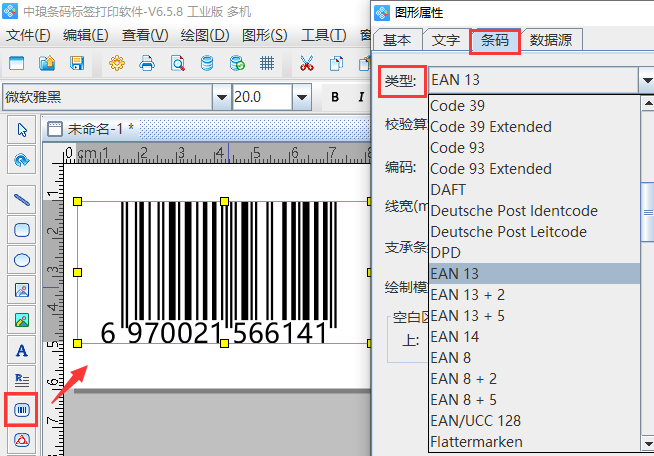The height and width of the screenshot is (456, 654).
Task: Click the new document icon in toolbar
Action: click(17, 63)
